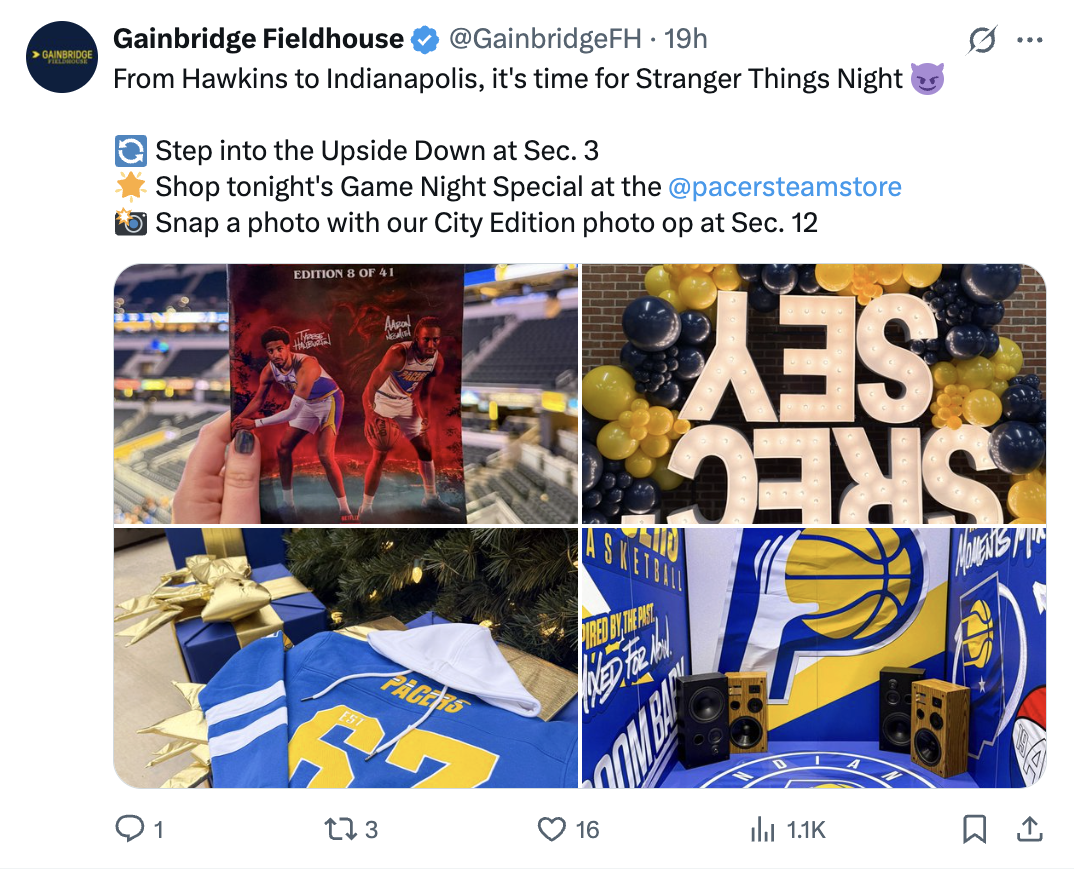Image resolution: width=1074 pixels, height=870 pixels.
Task: View post analytics via the views icon
Action: coord(764,829)
